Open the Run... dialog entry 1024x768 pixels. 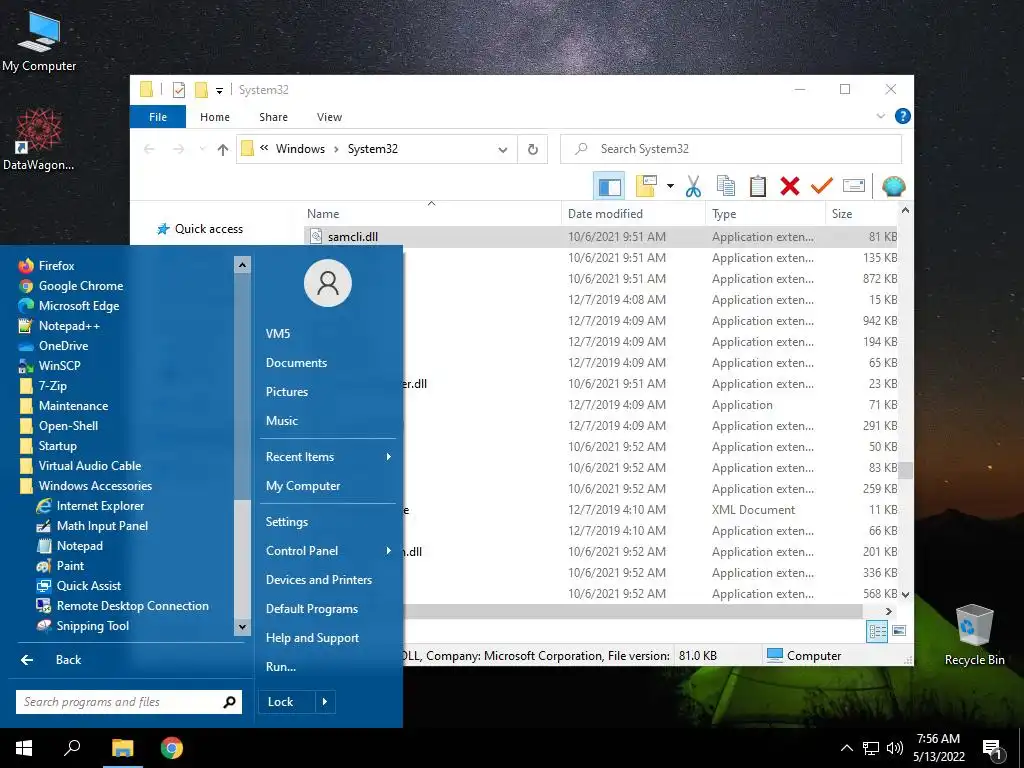pos(281,667)
